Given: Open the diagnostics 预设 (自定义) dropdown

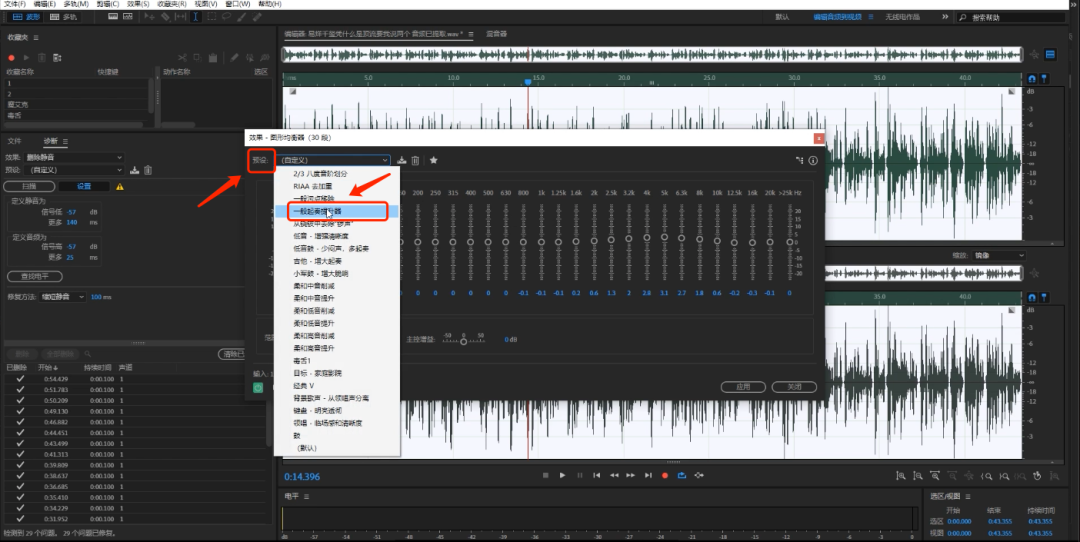Looking at the screenshot, I should [74, 170].
